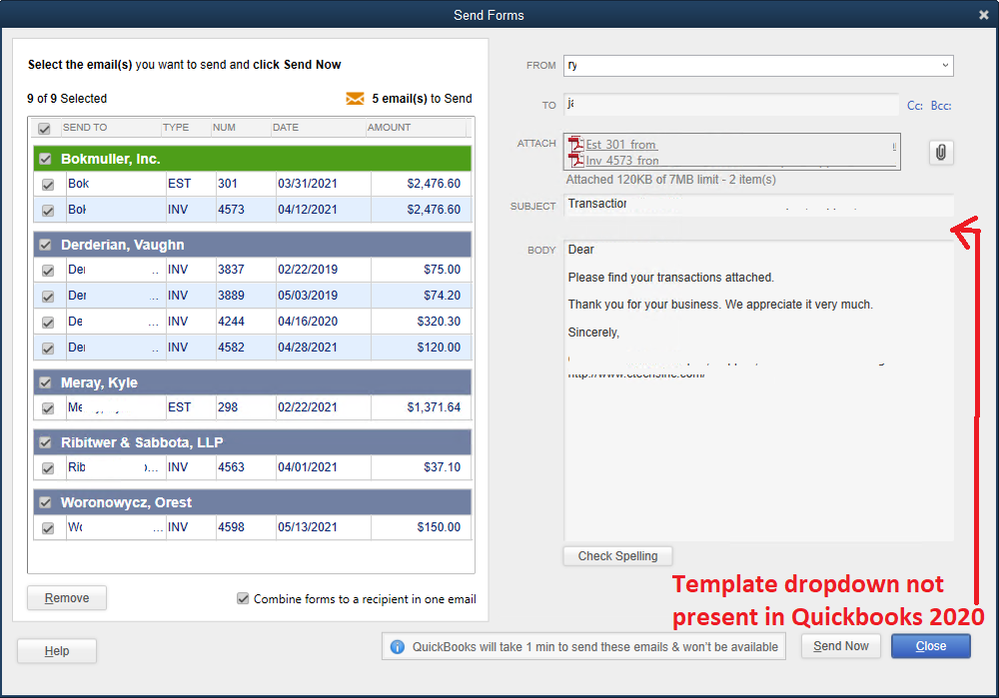Click the 04/12/2021 date cell

pyautogui.click(x=323, y=210)
